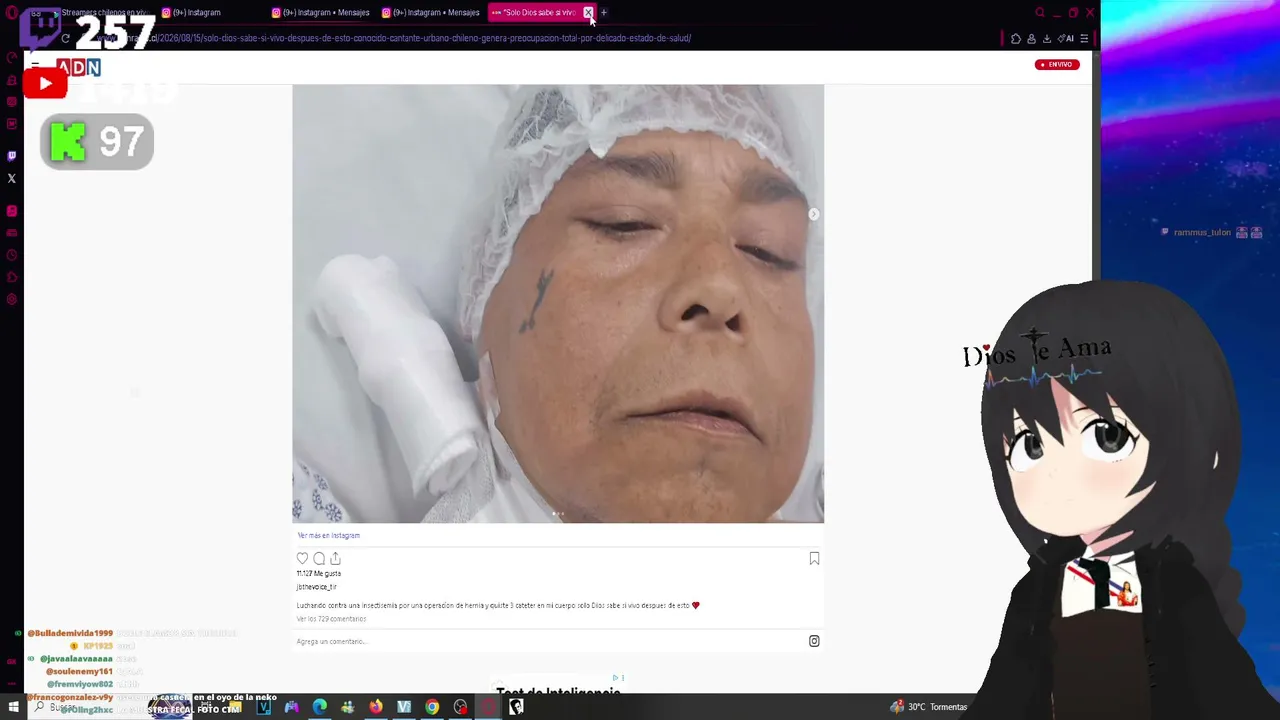Open the Instagram logo icon beside the comment box

pos(814,641)
